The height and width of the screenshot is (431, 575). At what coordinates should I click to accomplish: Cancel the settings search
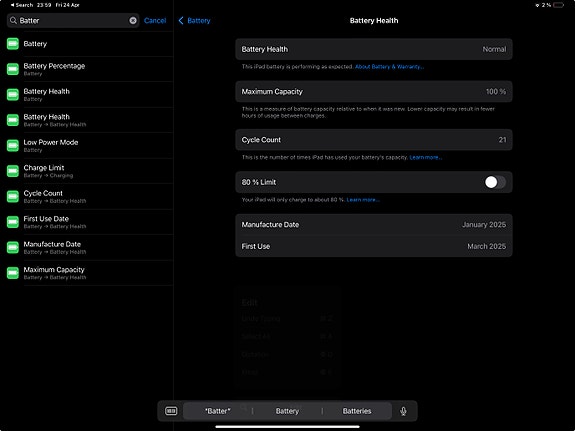click(155, 21)
